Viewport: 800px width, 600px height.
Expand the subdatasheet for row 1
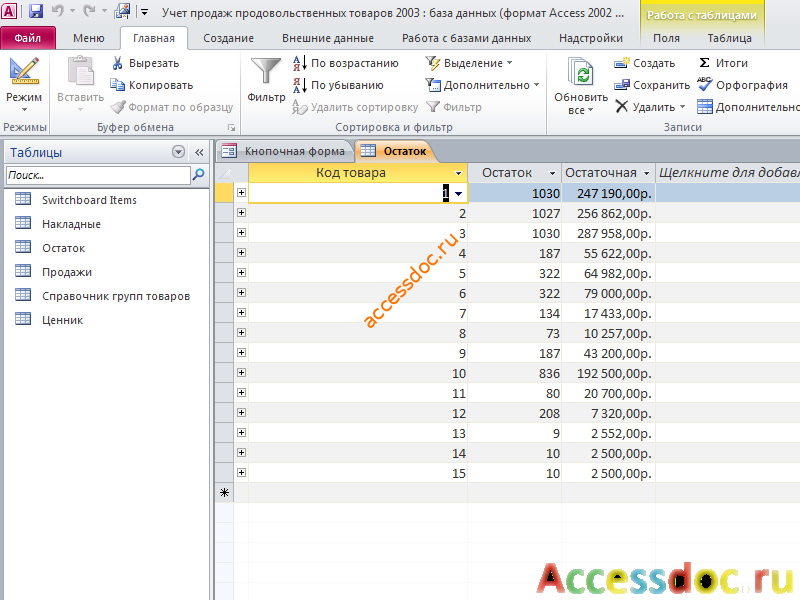click(x=241, y=193)
